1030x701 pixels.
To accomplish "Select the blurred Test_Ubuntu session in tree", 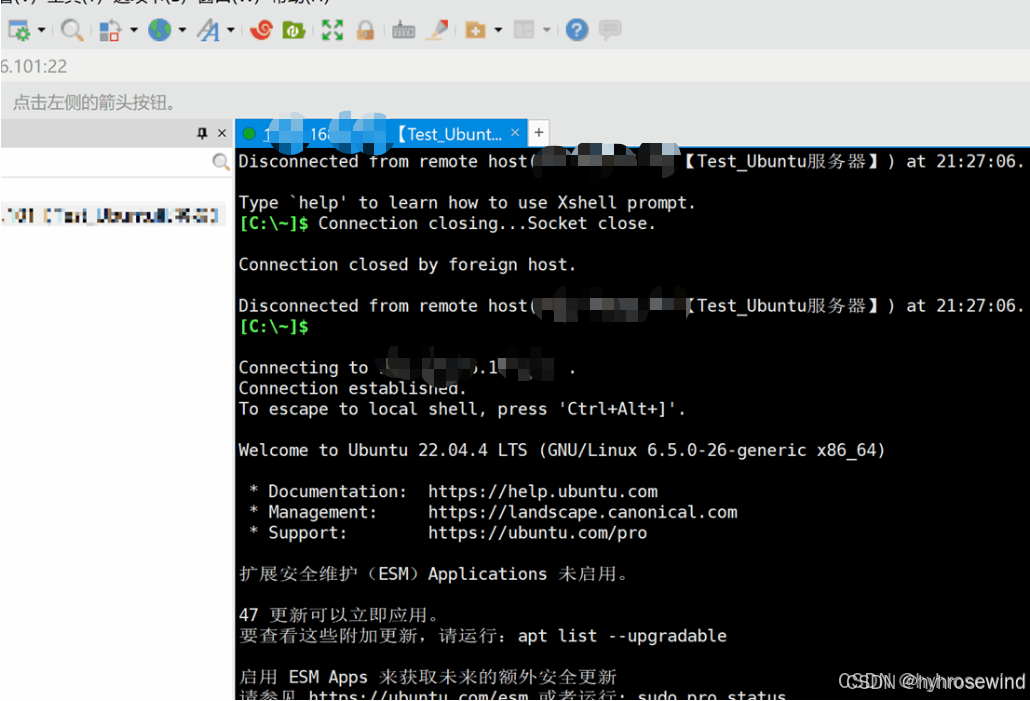I will pyautogui.click(x=112, y=215).
